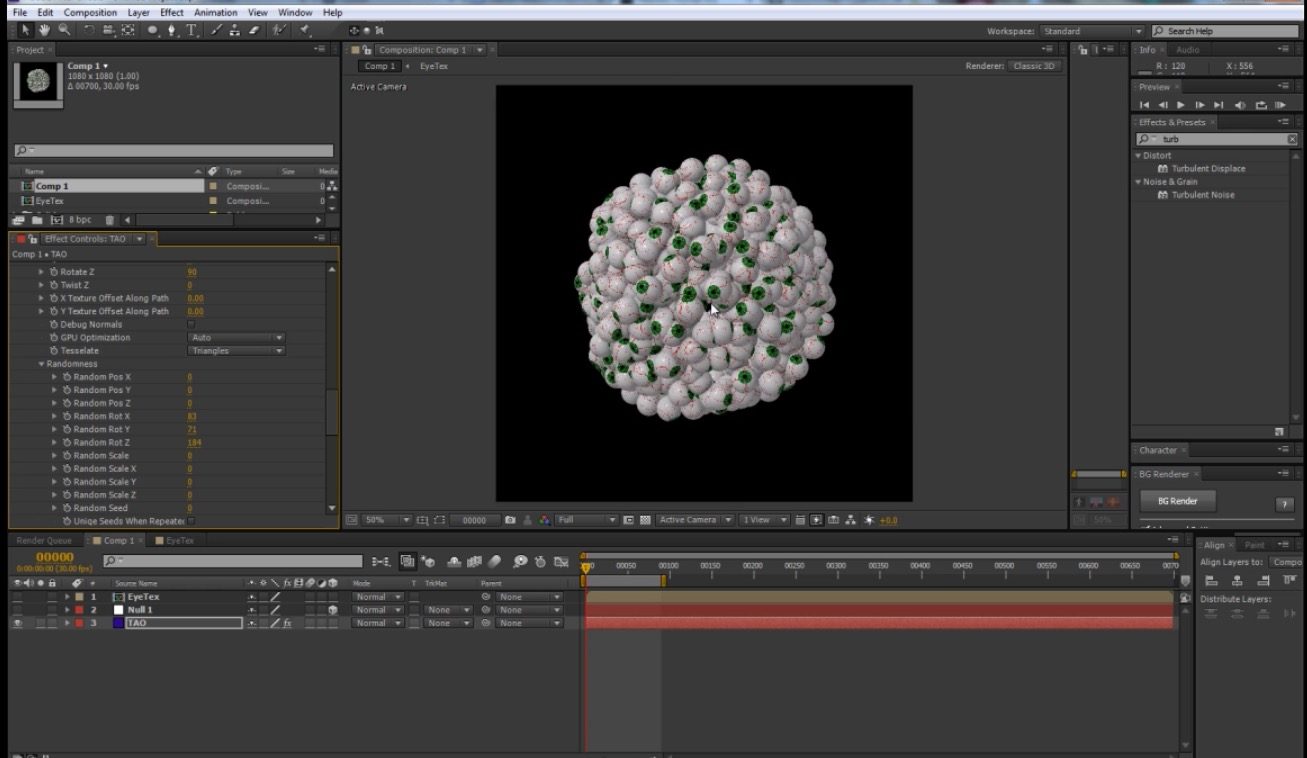Image resolution: width=1307 pixels, height=758 pixels.
Task: Play preview in Preview panel
Action: click(x=1181, y=105)
